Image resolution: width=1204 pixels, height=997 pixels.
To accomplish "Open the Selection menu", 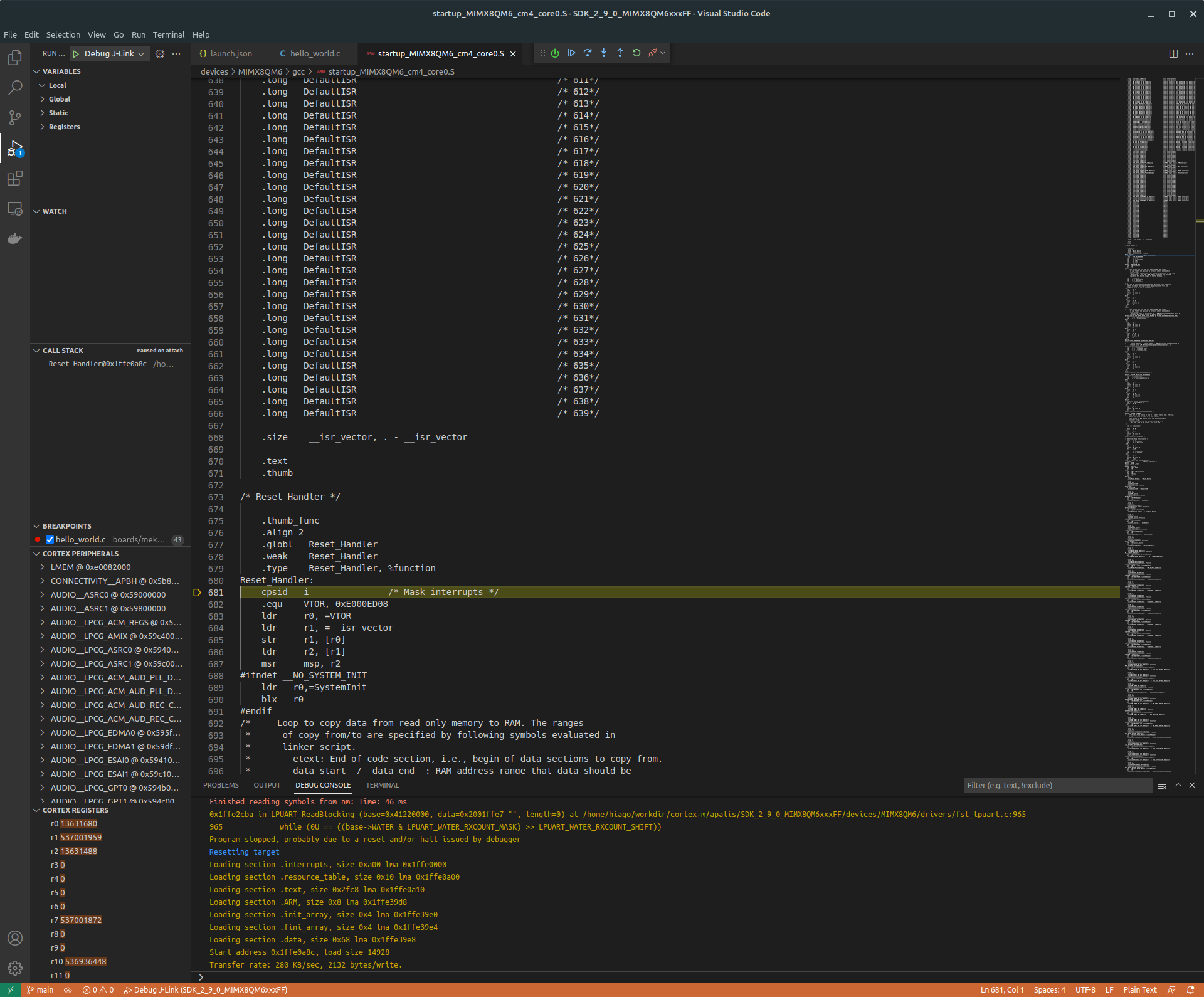I will (63, 35).
